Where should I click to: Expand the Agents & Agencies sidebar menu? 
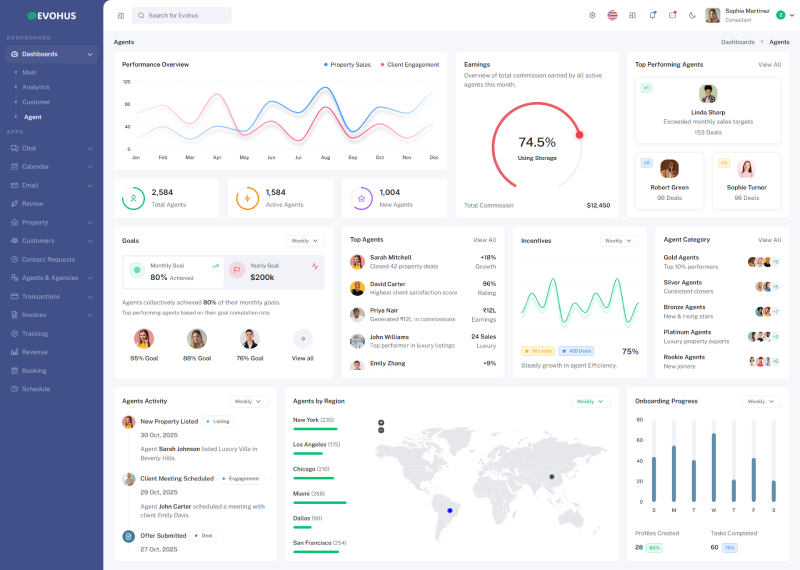tap(50, 278)
